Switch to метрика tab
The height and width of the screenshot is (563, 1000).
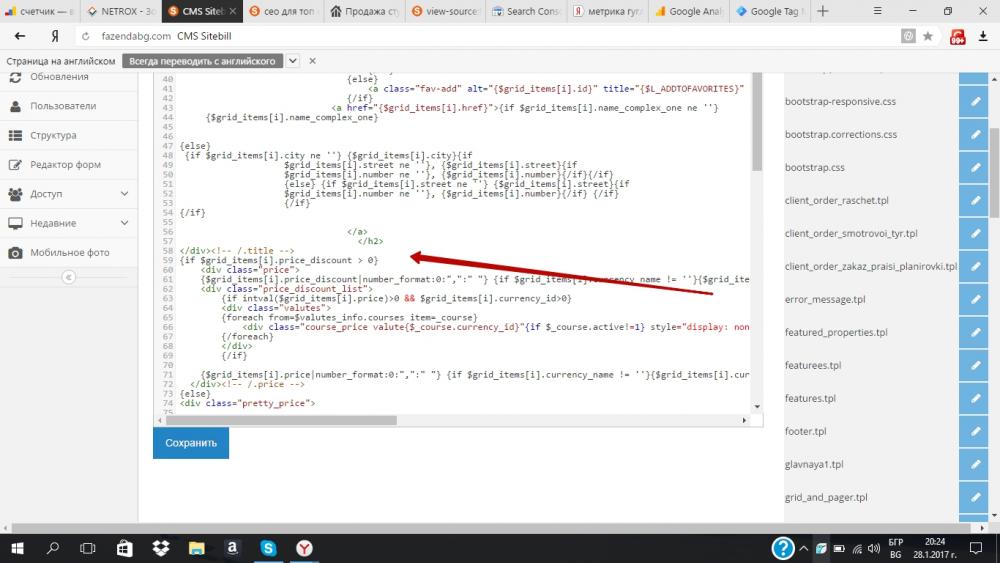click(x=608, y=11)
